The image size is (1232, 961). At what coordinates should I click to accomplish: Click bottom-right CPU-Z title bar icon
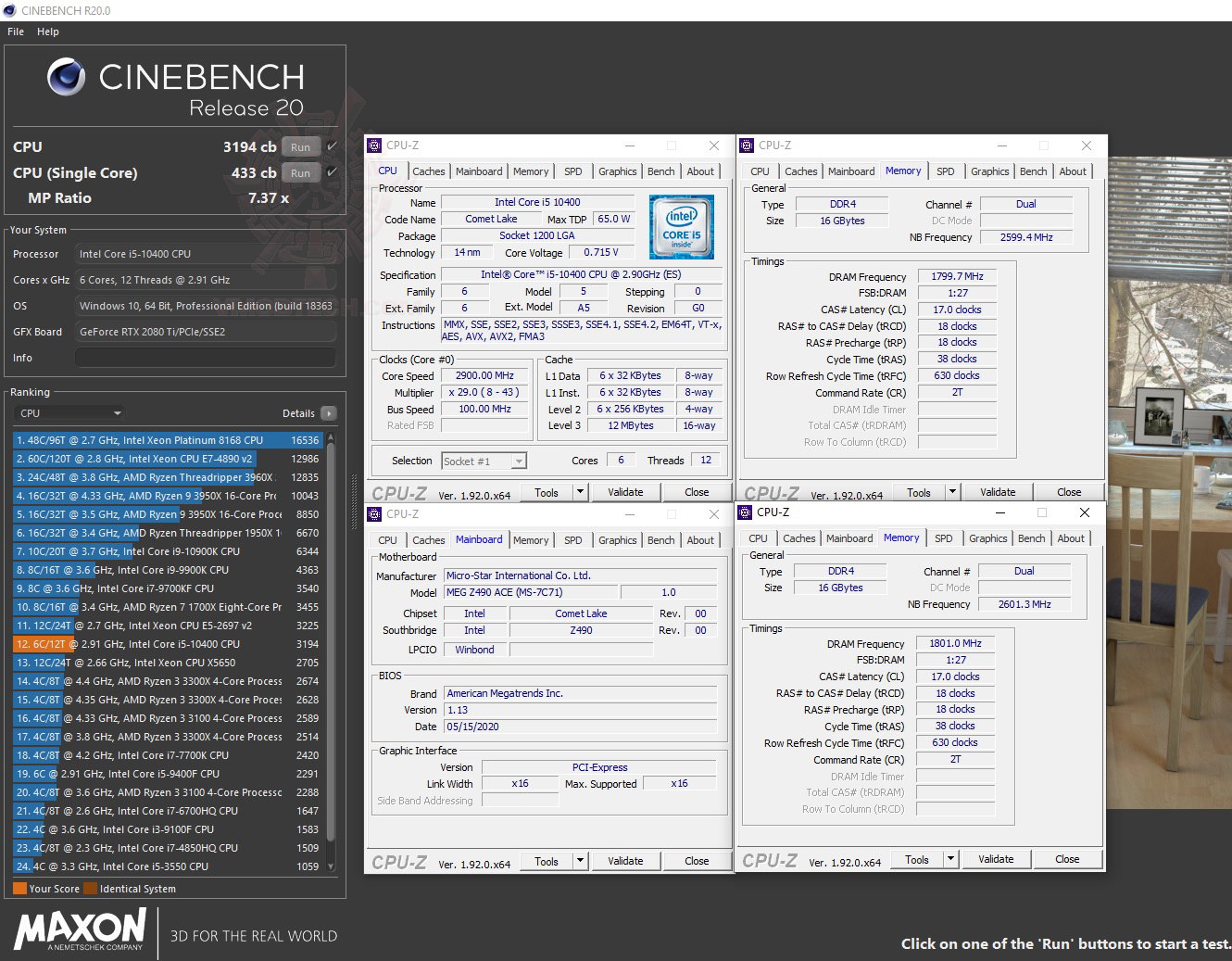coord(745,512)
